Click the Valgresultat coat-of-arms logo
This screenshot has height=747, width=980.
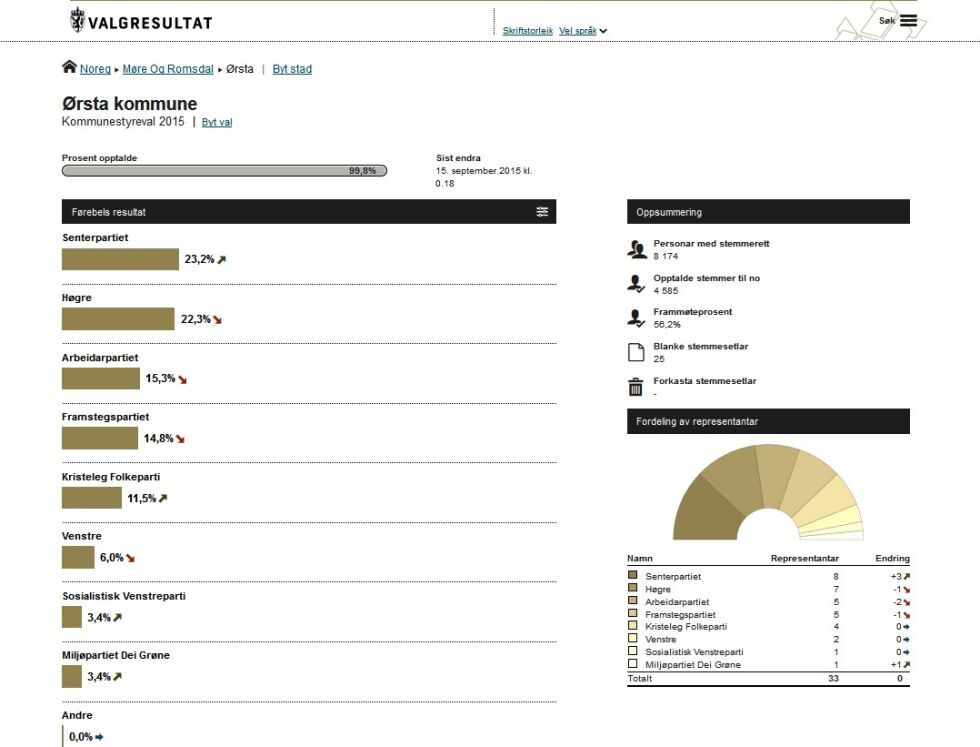point(77,20)
